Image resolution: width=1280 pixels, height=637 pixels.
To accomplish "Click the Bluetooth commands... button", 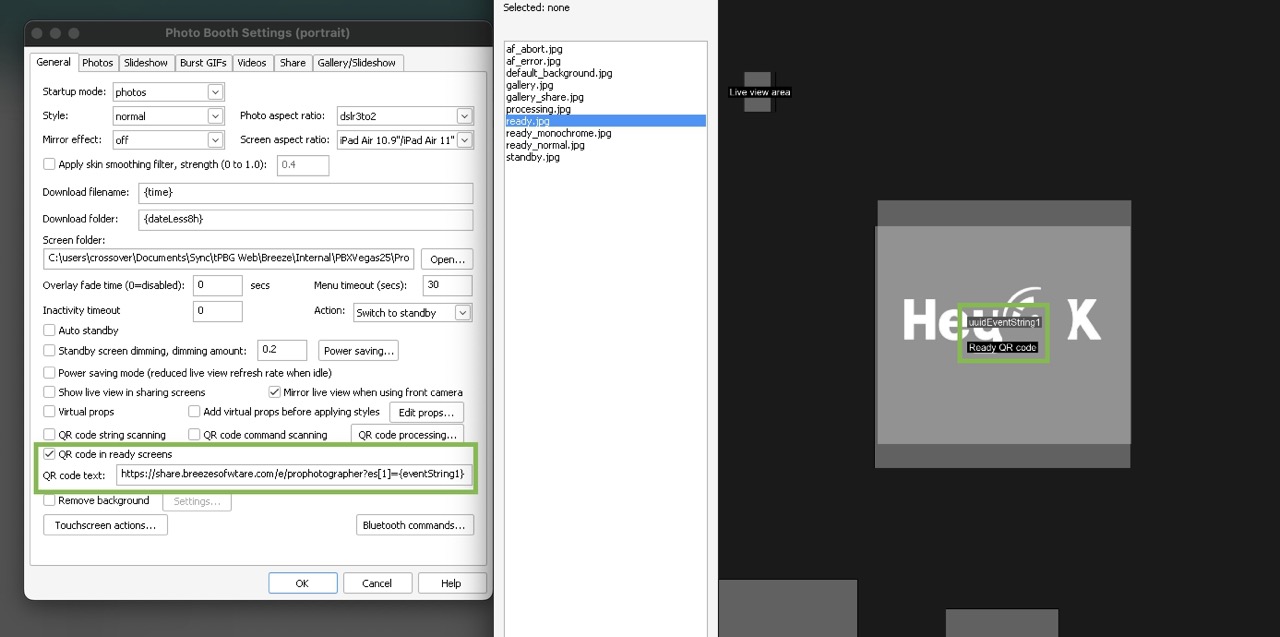I will pos(414,525).
